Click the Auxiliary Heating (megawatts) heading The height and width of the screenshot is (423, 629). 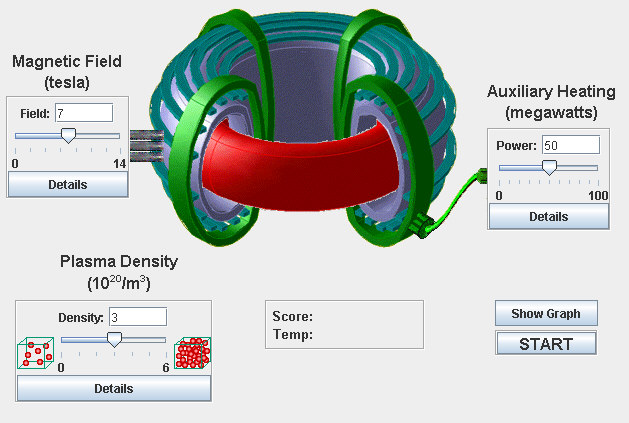point(551,102)
